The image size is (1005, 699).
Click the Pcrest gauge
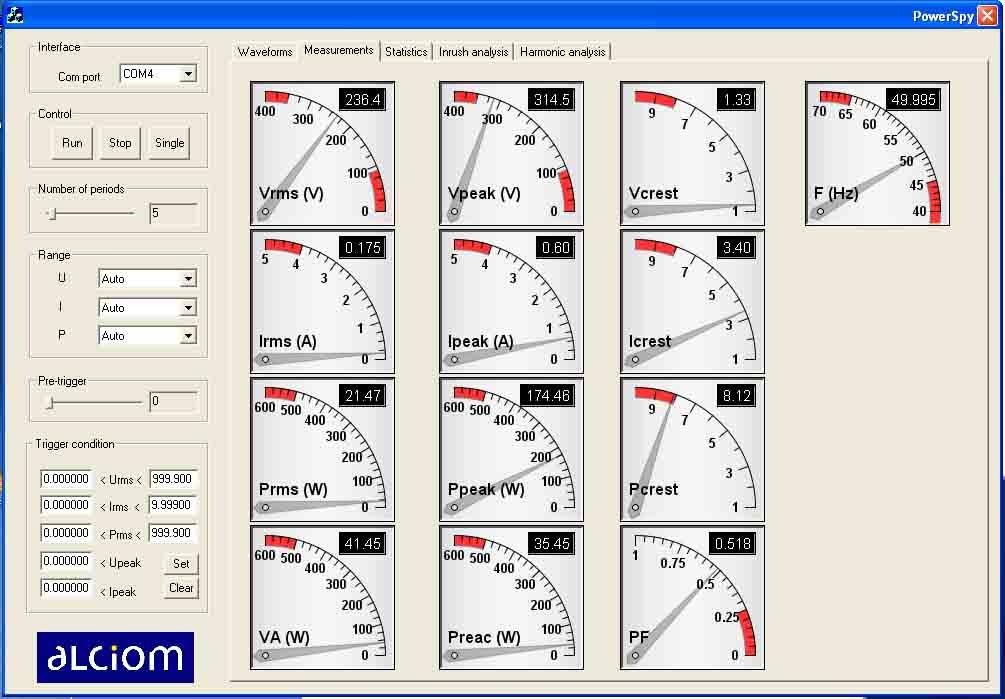click(692, 449)
